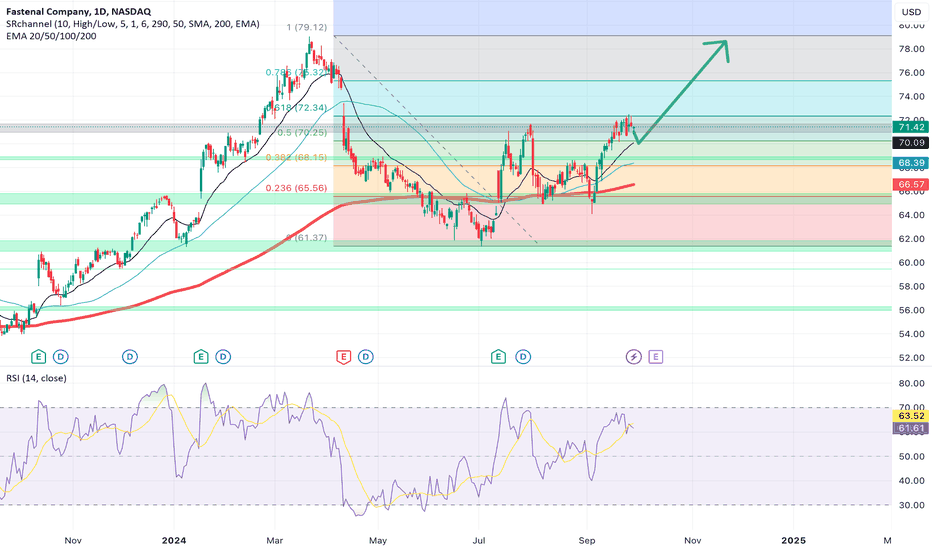Click the Fib label 0.236 (65.56)

point(296,188)
